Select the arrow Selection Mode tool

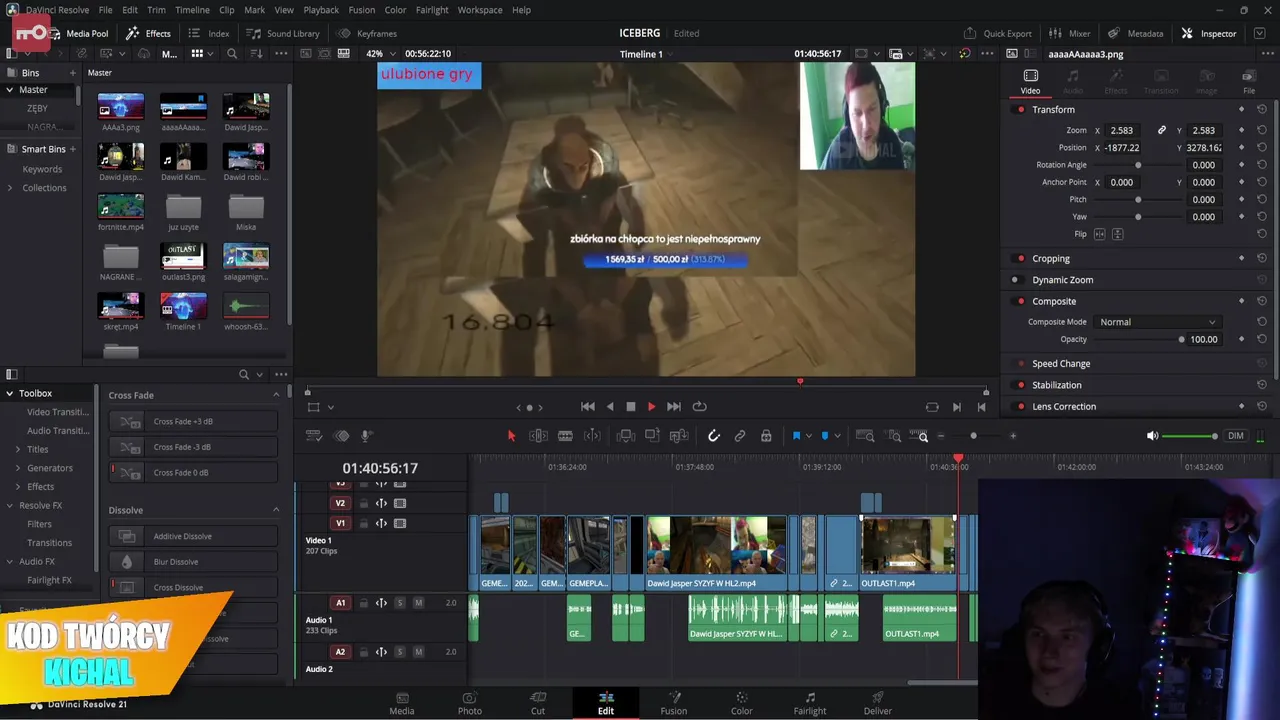[511, 436]
